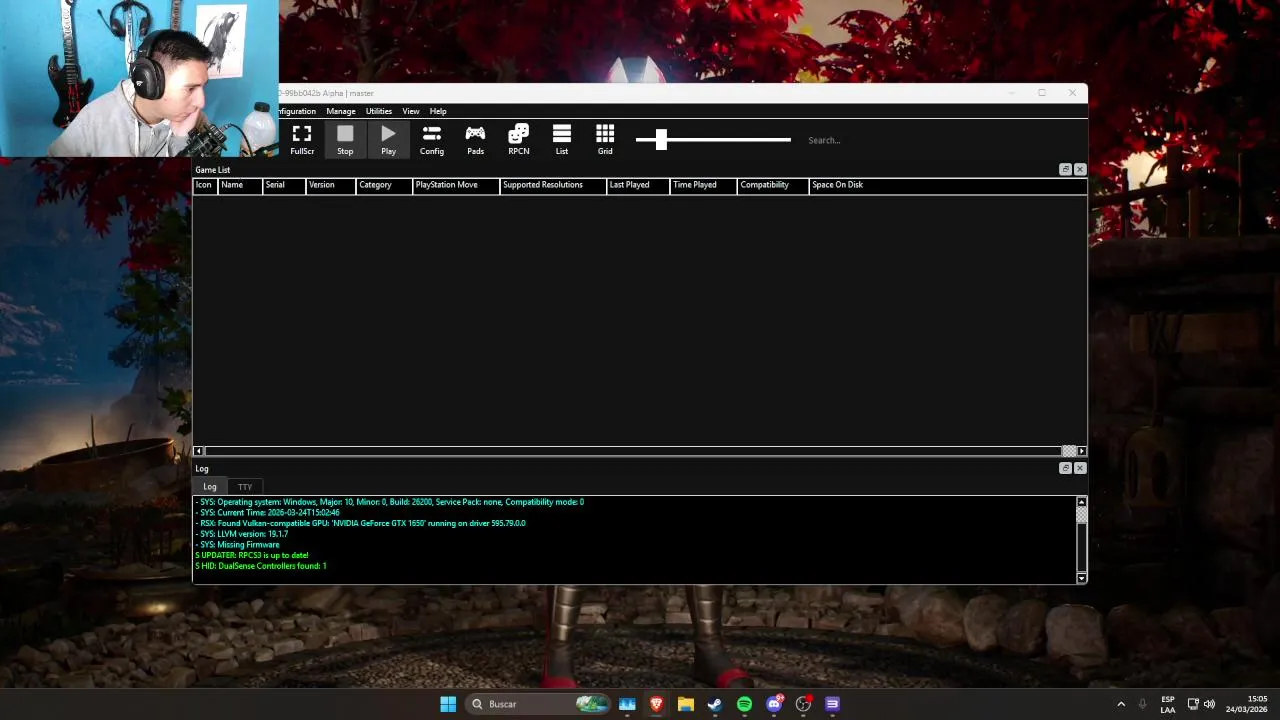The width and height of the screenshot is (1280, 720).
Task: Click the Compatibility column header
Action: point(772,185)
